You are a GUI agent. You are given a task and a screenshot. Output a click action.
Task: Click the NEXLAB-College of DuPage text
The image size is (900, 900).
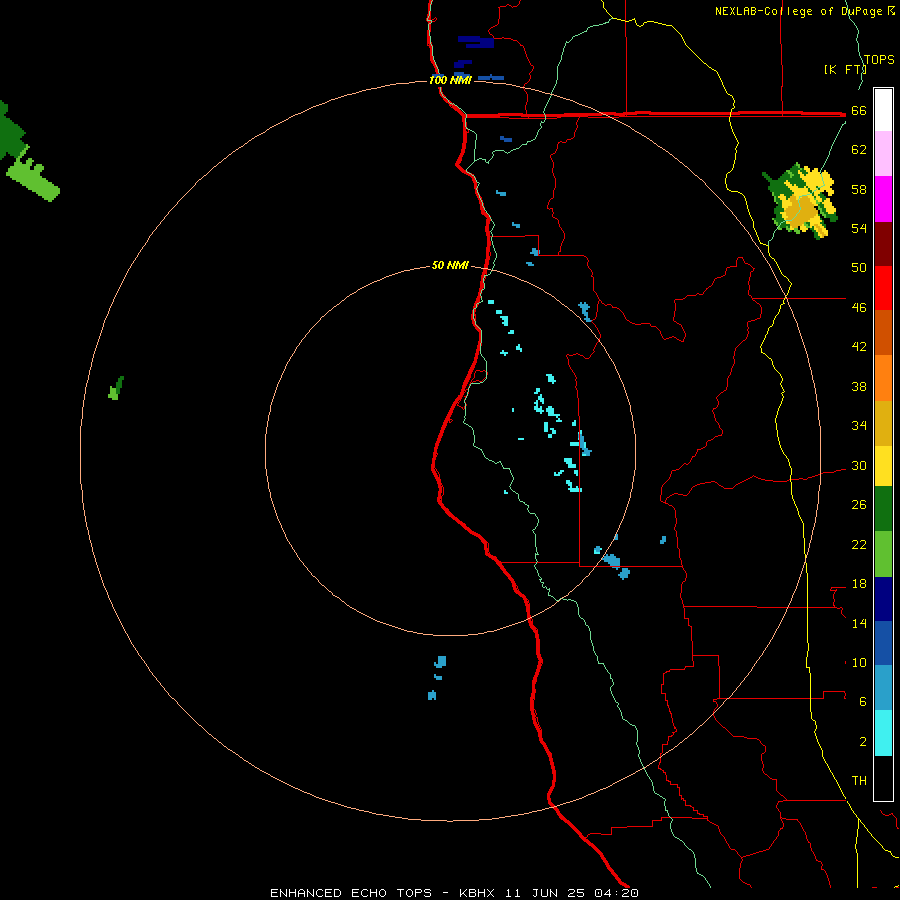click(800, 11)
